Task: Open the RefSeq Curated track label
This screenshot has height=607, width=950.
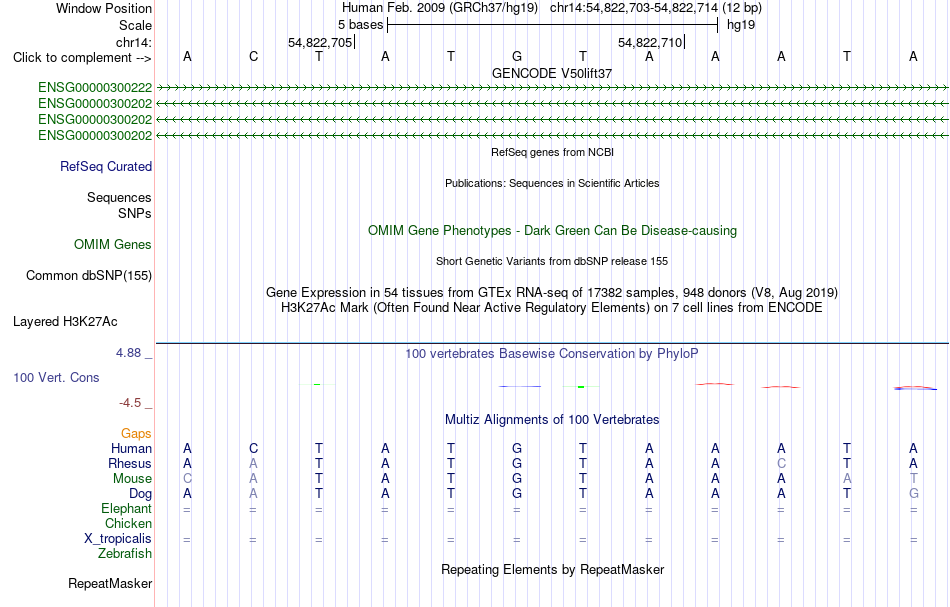Action: pyautogui.click(x=106, y=167)
